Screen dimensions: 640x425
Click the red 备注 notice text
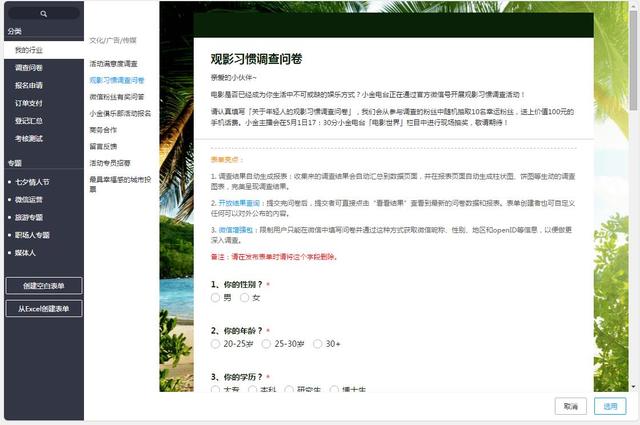(274, 257)
